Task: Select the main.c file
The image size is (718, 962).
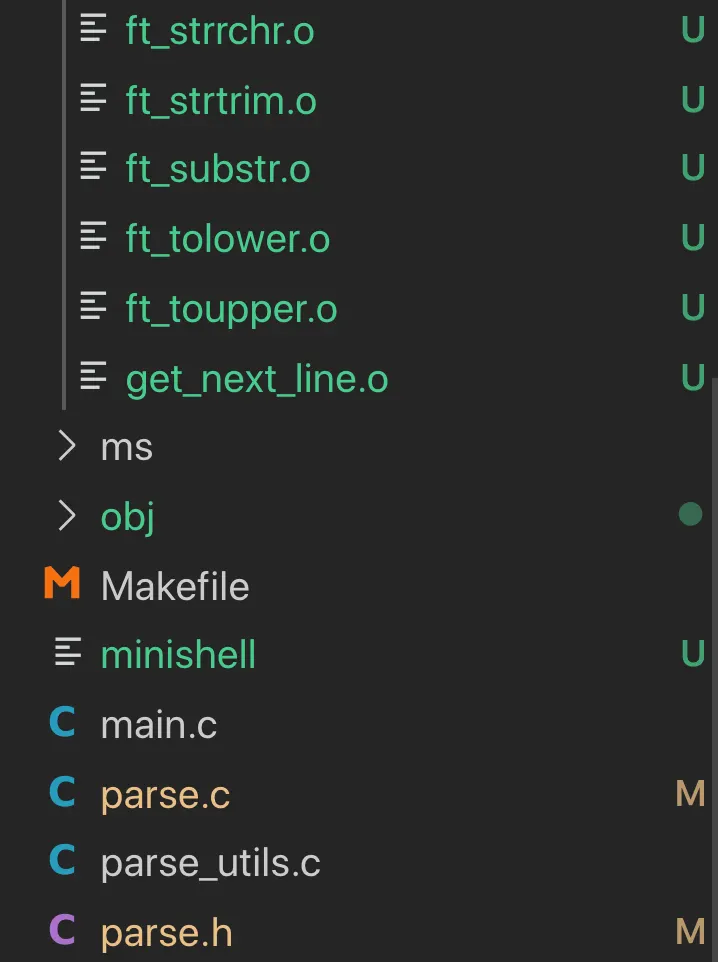Action: (x=159, y=725)
